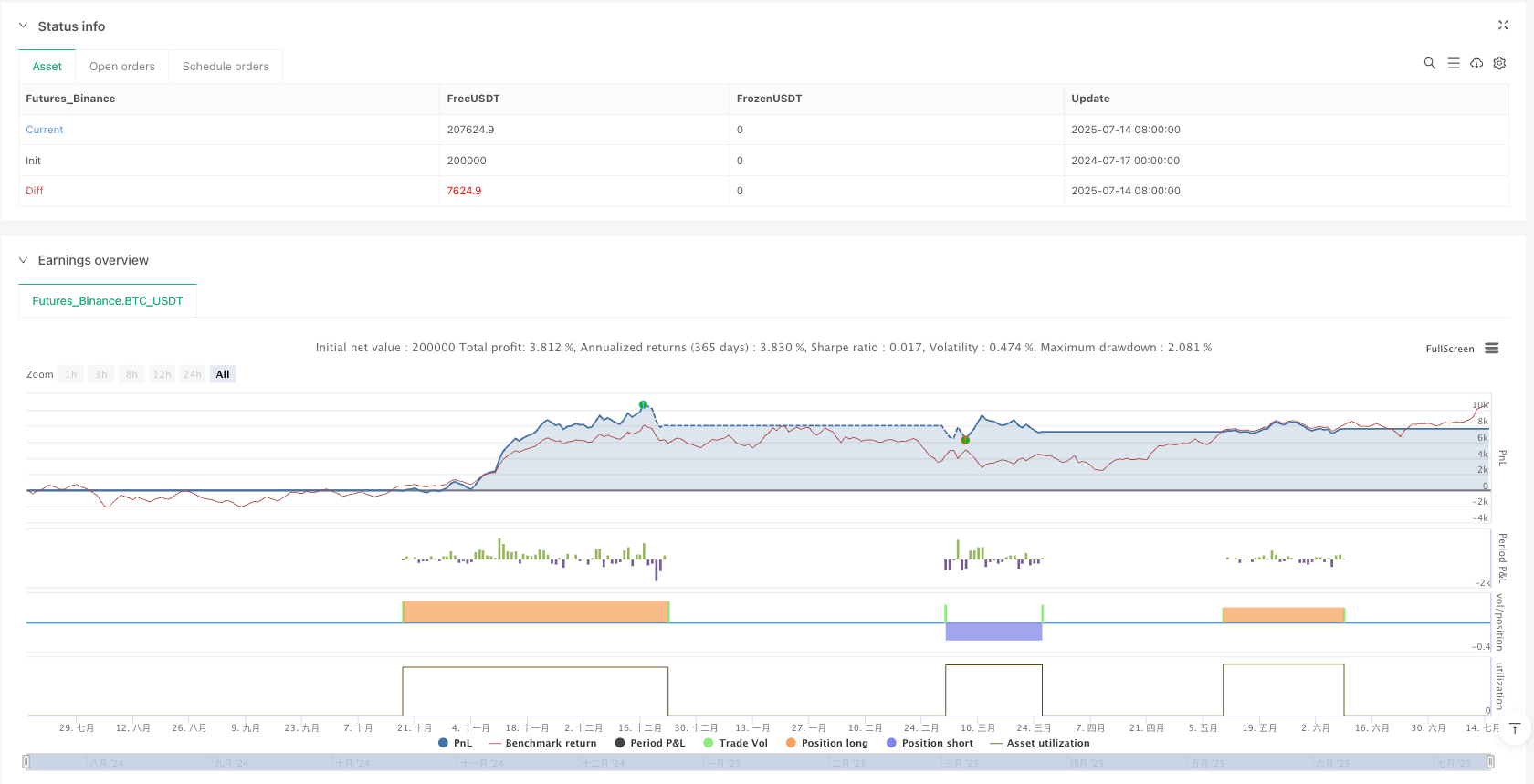Screen dimensions: 1534x784
Task: Click the collapse-fullscreen arrows icon in Status info
Action: [1503, 26]
